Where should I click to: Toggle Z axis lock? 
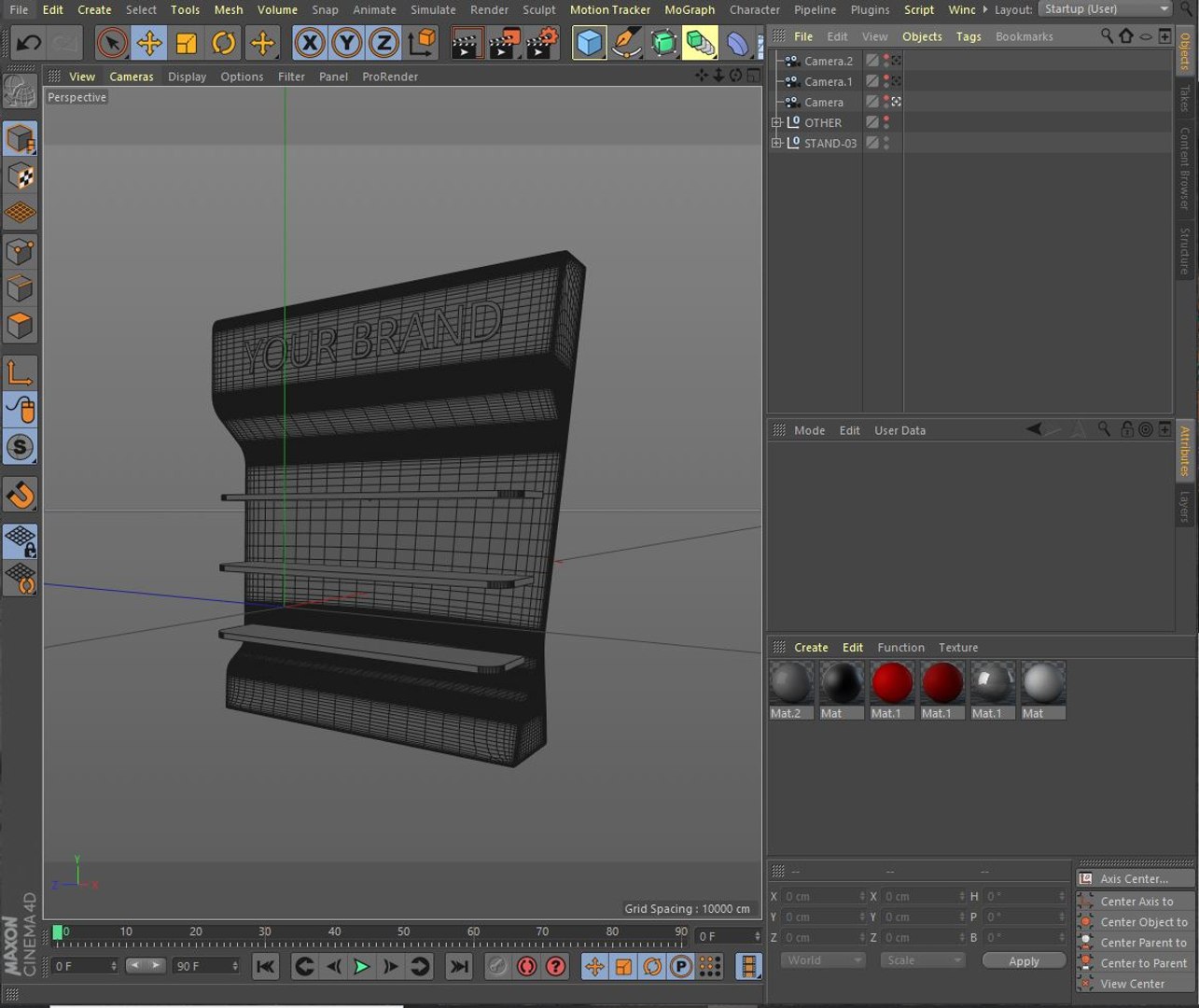click(383, 43)
